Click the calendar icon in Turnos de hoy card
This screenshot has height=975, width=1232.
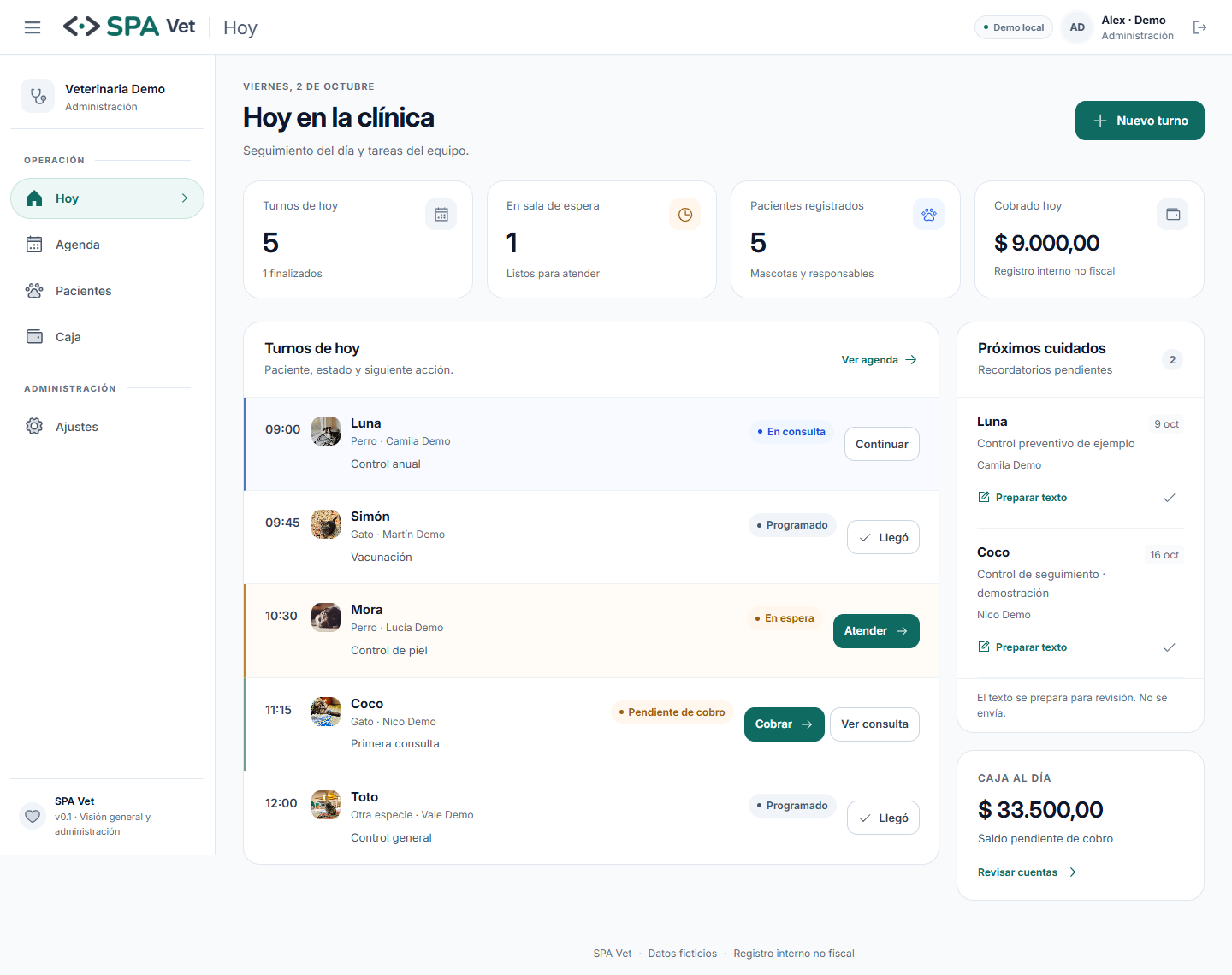[x=441, y=215]
